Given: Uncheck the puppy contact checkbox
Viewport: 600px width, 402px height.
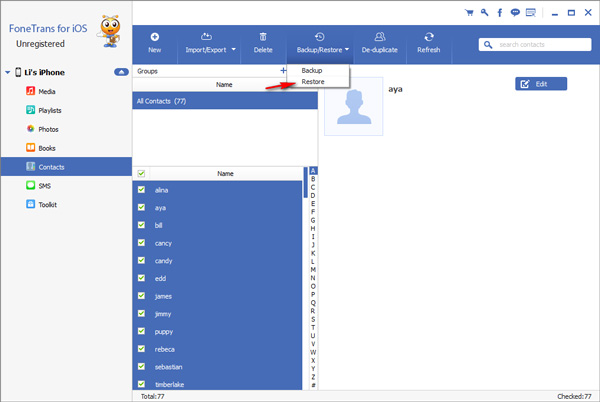Looking at the screenshot, I should [x=141, y=331].
